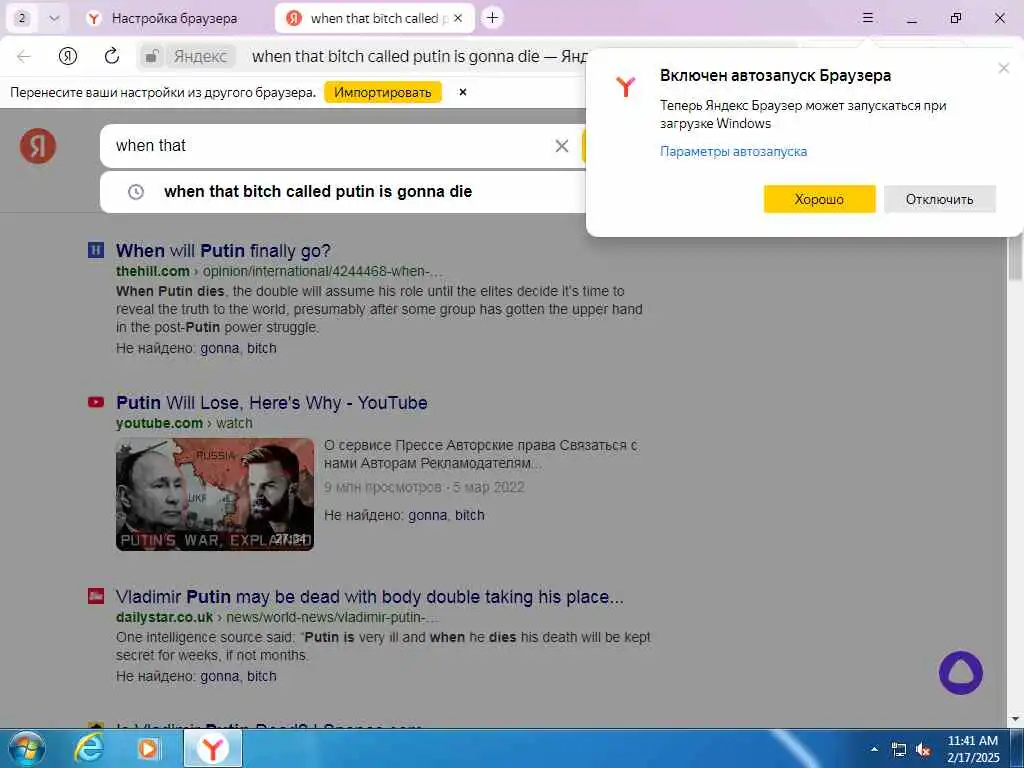
Task: Open the tab counter box showing 2
Action: 22,18
